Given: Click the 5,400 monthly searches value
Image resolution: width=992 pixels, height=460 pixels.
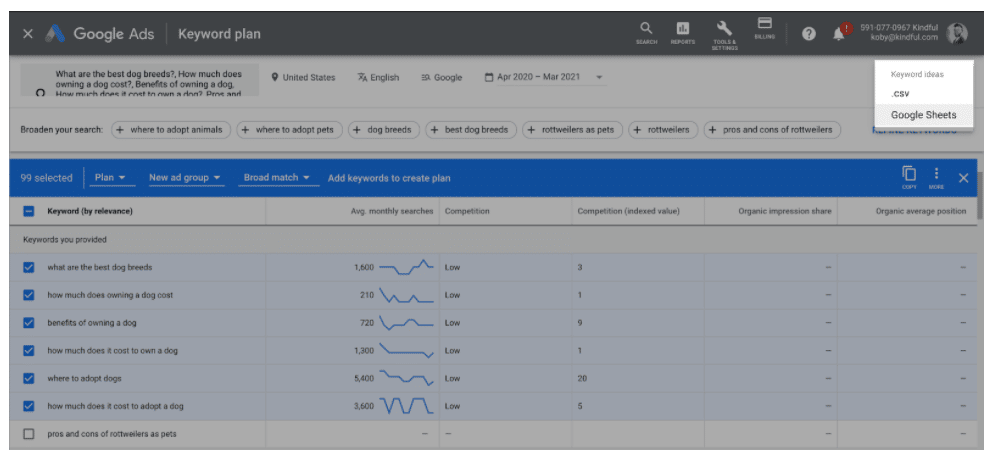Looking at the screenshot, I should 364,378.
